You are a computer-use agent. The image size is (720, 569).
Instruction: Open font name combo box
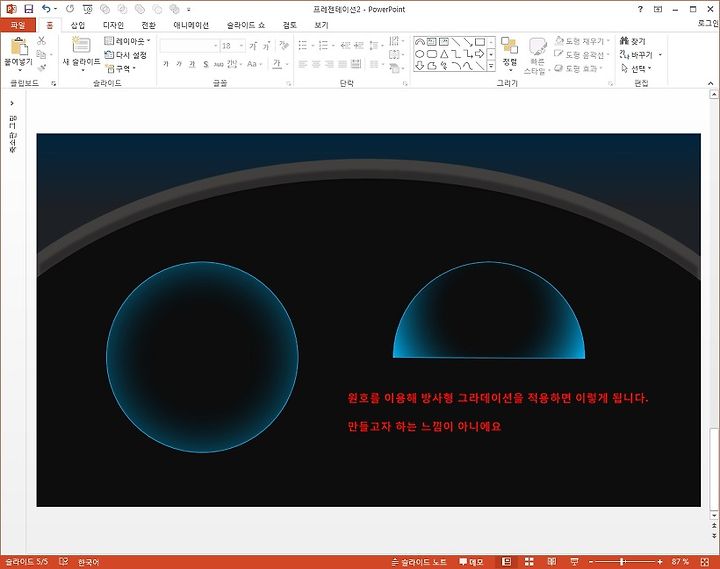(189, 46)
